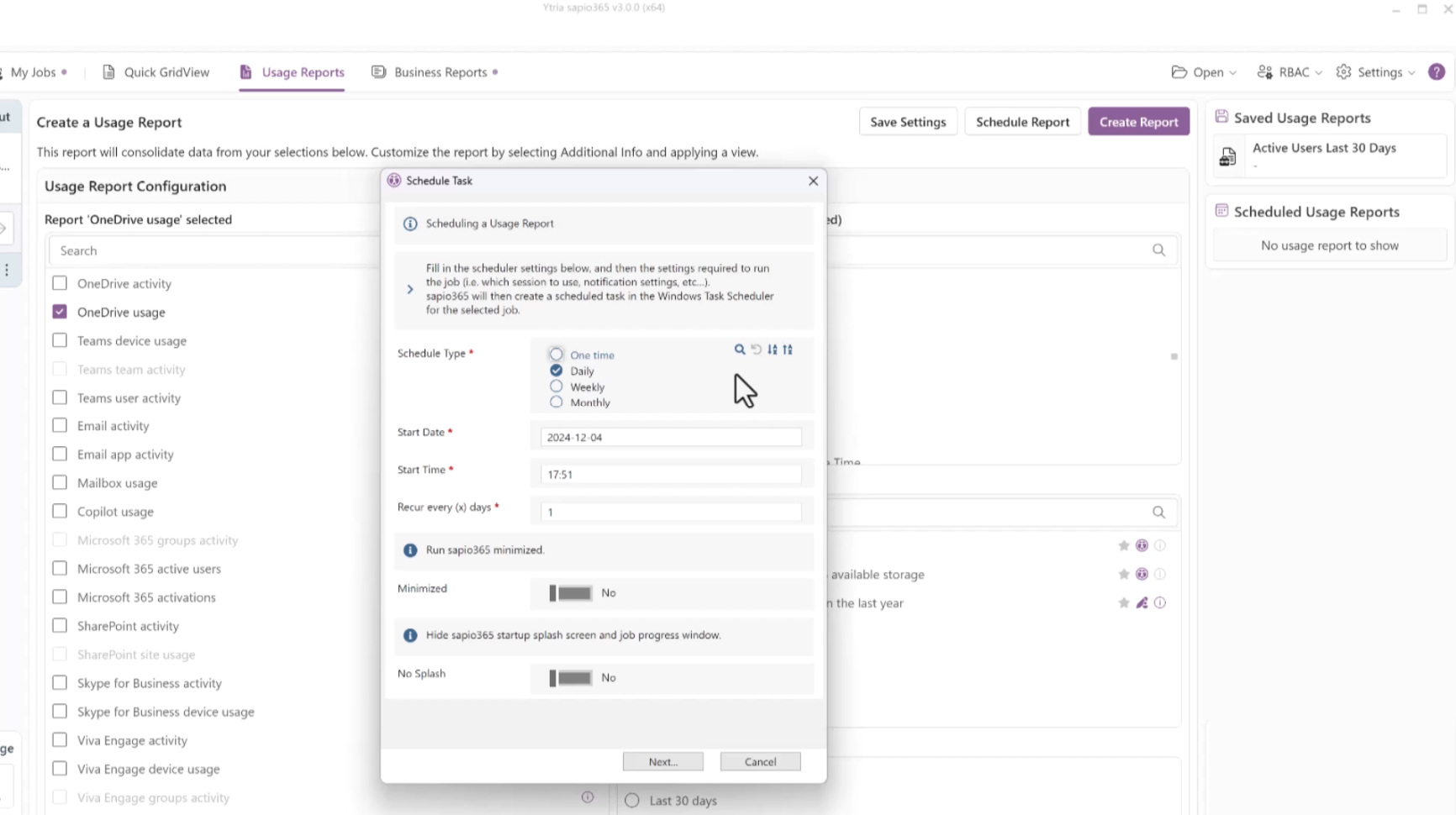Switch to the Usage Reports tab

[x=292, y=72]
